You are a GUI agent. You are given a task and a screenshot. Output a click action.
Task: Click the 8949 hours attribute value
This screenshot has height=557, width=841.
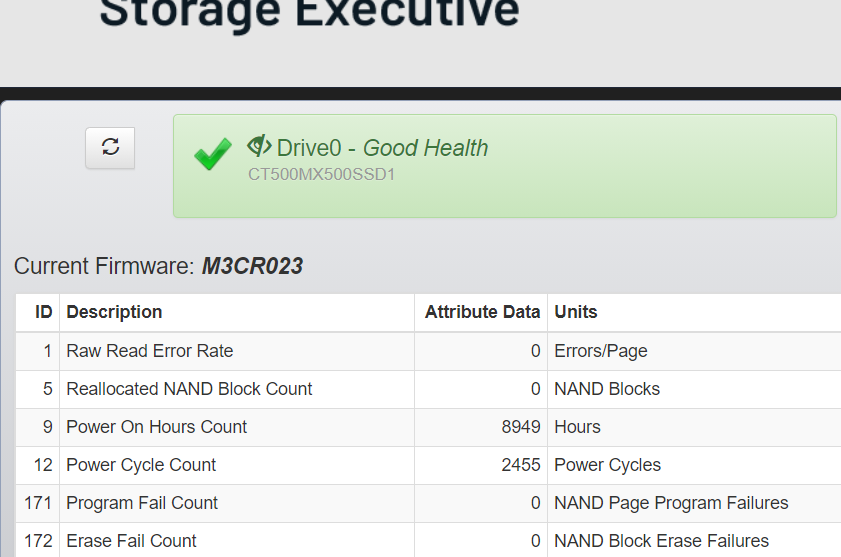[x=521, y=427]
